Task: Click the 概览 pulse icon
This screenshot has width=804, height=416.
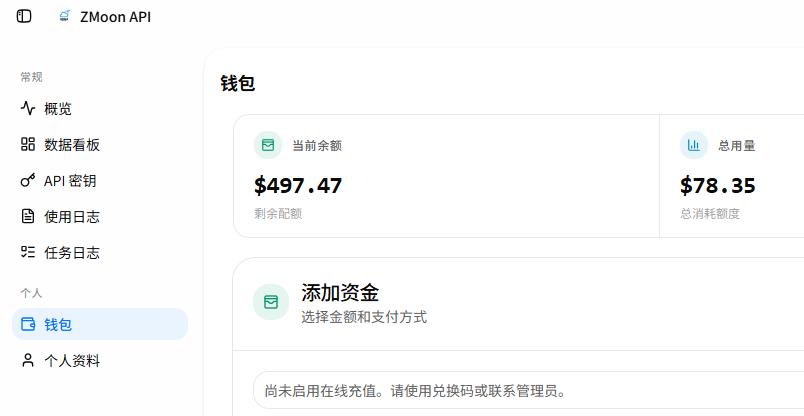Action: point(28,108)
